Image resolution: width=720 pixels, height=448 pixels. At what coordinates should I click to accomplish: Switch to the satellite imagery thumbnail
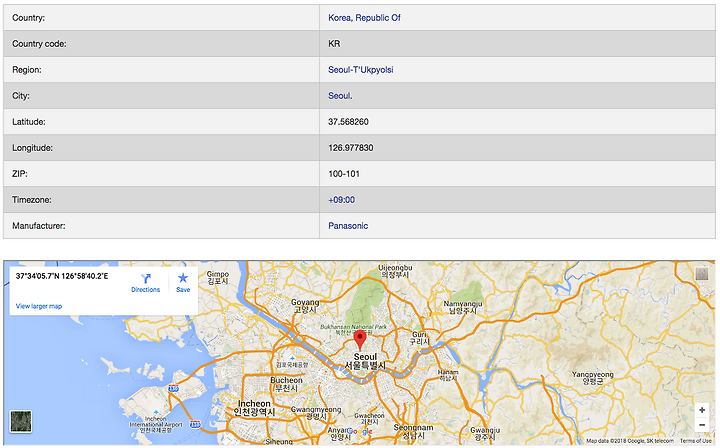click(x=21, y=421)
